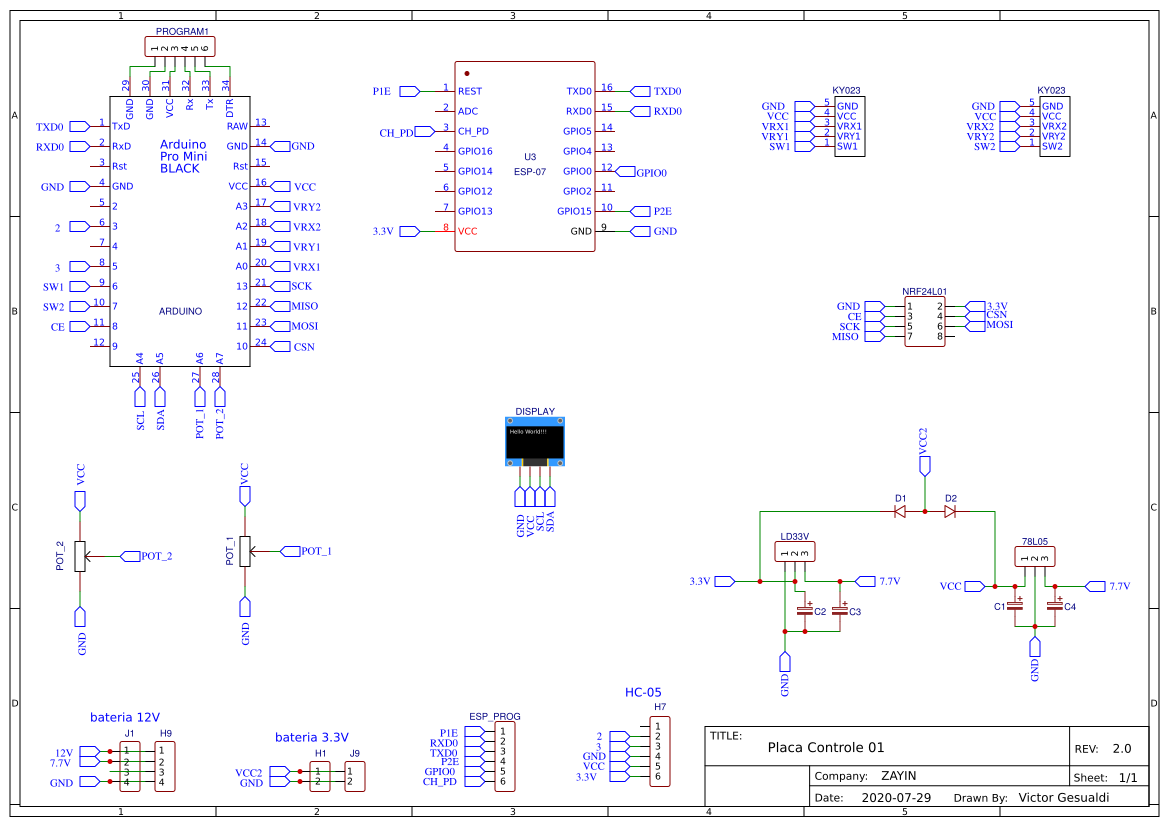Click the ESP_PROG six-pin header
This screenshot has width=1169, height=827.
click(505, 757)
